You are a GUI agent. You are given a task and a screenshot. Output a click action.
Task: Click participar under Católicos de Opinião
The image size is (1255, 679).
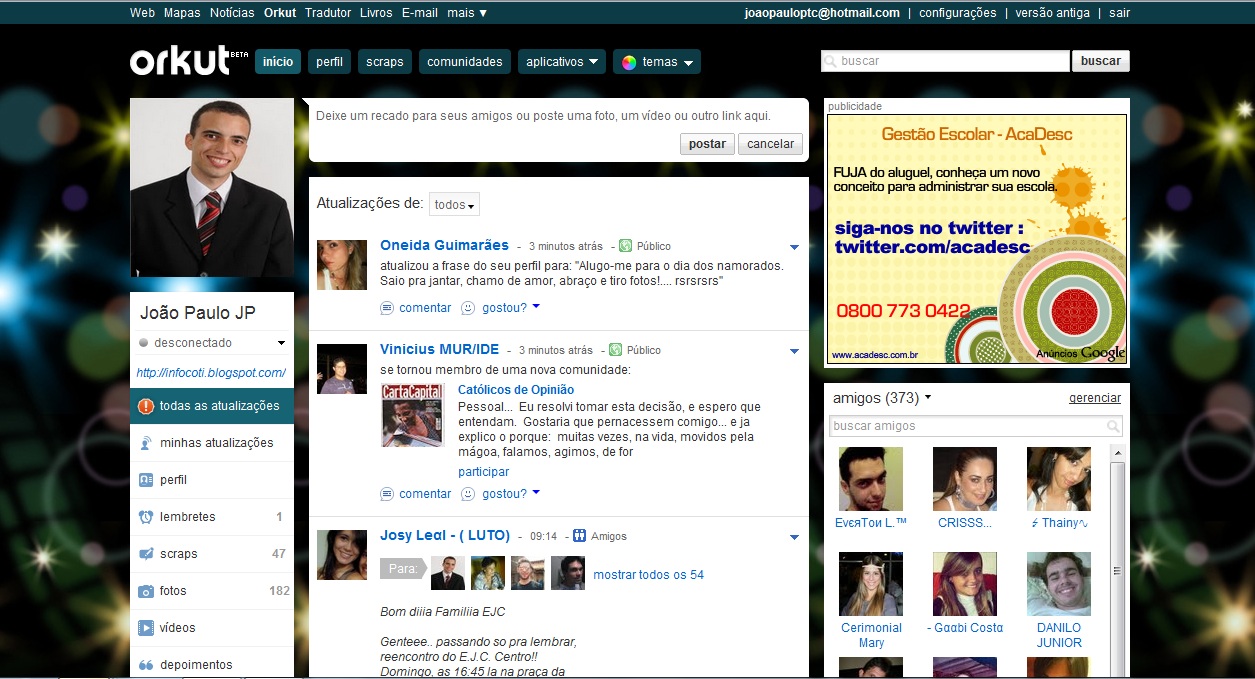[483, 472]
